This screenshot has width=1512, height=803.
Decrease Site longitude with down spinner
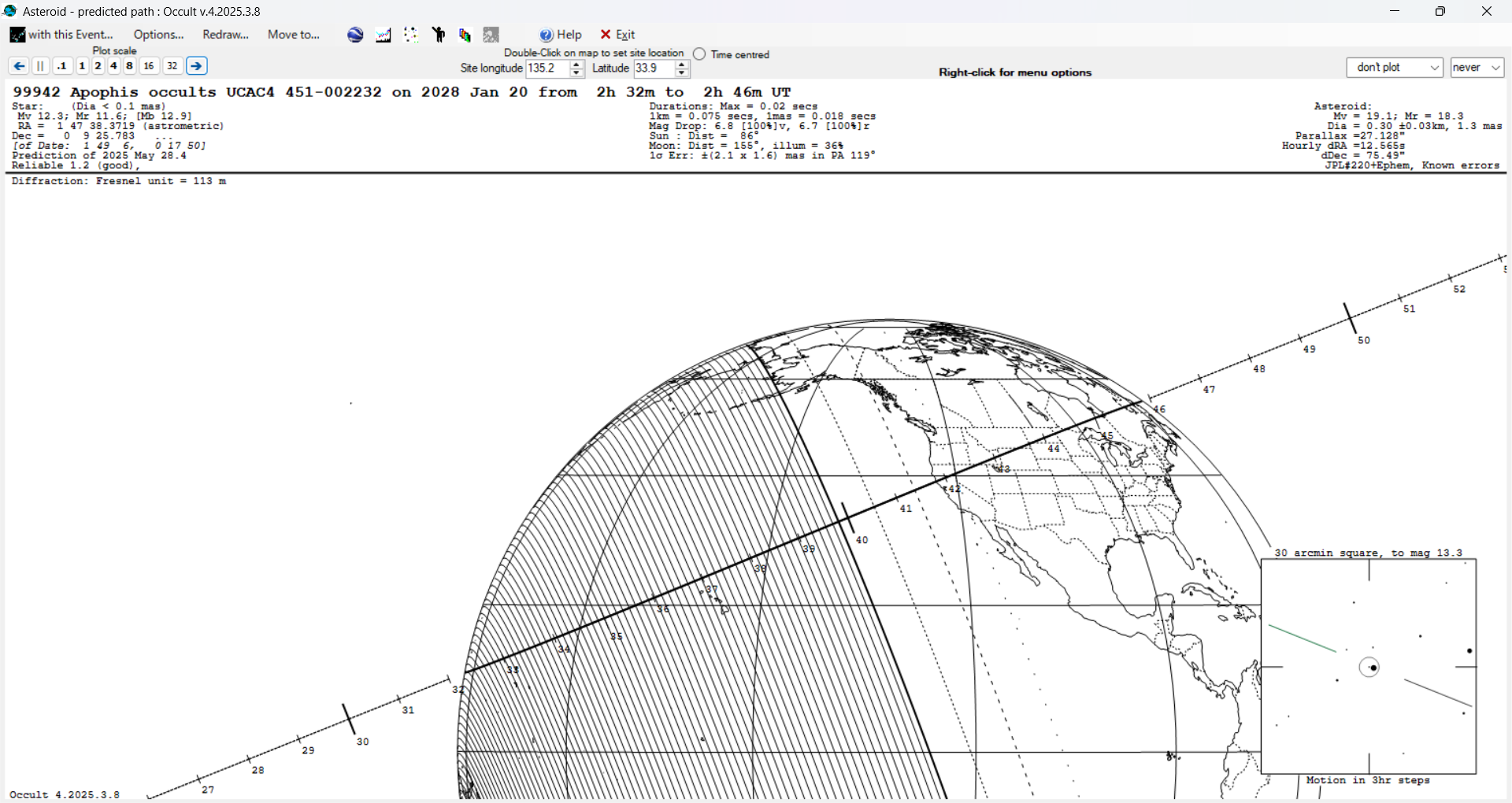pos(577,73)
